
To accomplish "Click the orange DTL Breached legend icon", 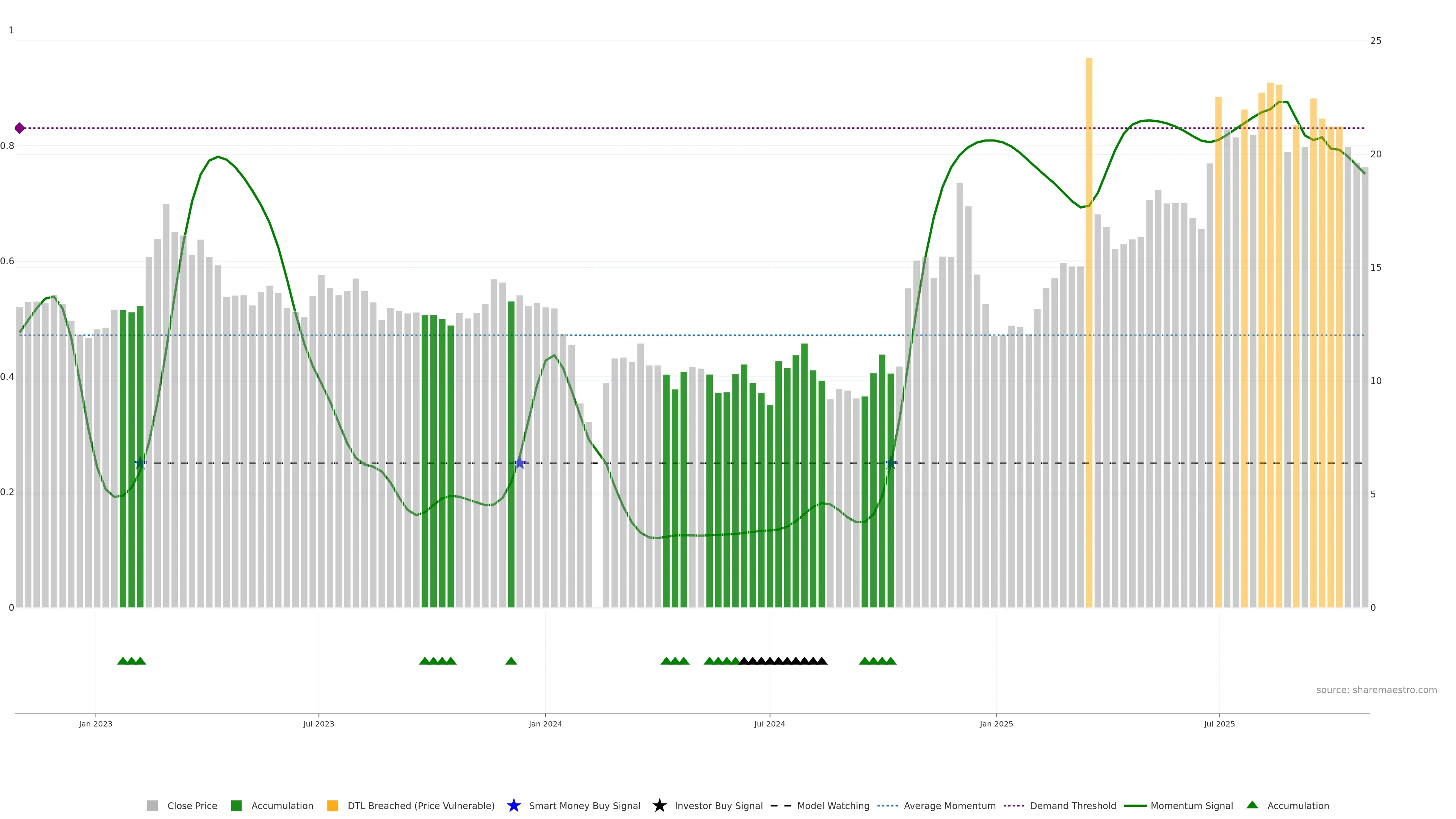I will point(333,805).
